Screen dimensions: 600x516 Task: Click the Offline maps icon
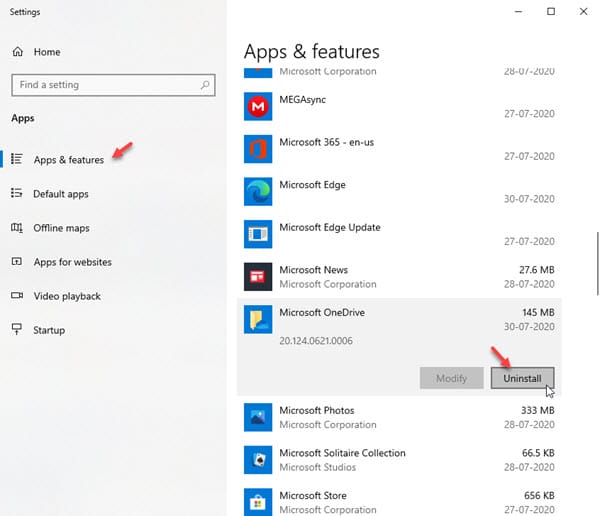[x=16, y=228]
